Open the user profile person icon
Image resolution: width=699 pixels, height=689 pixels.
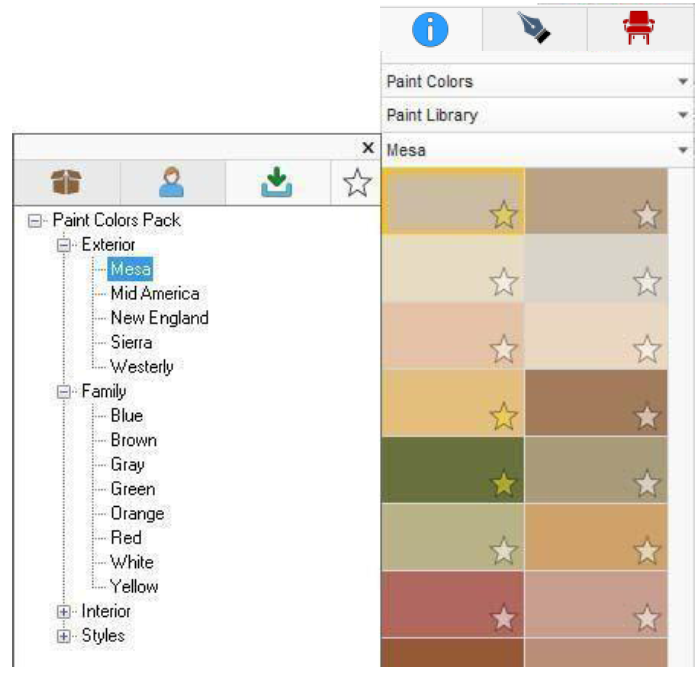coord(171,182)
